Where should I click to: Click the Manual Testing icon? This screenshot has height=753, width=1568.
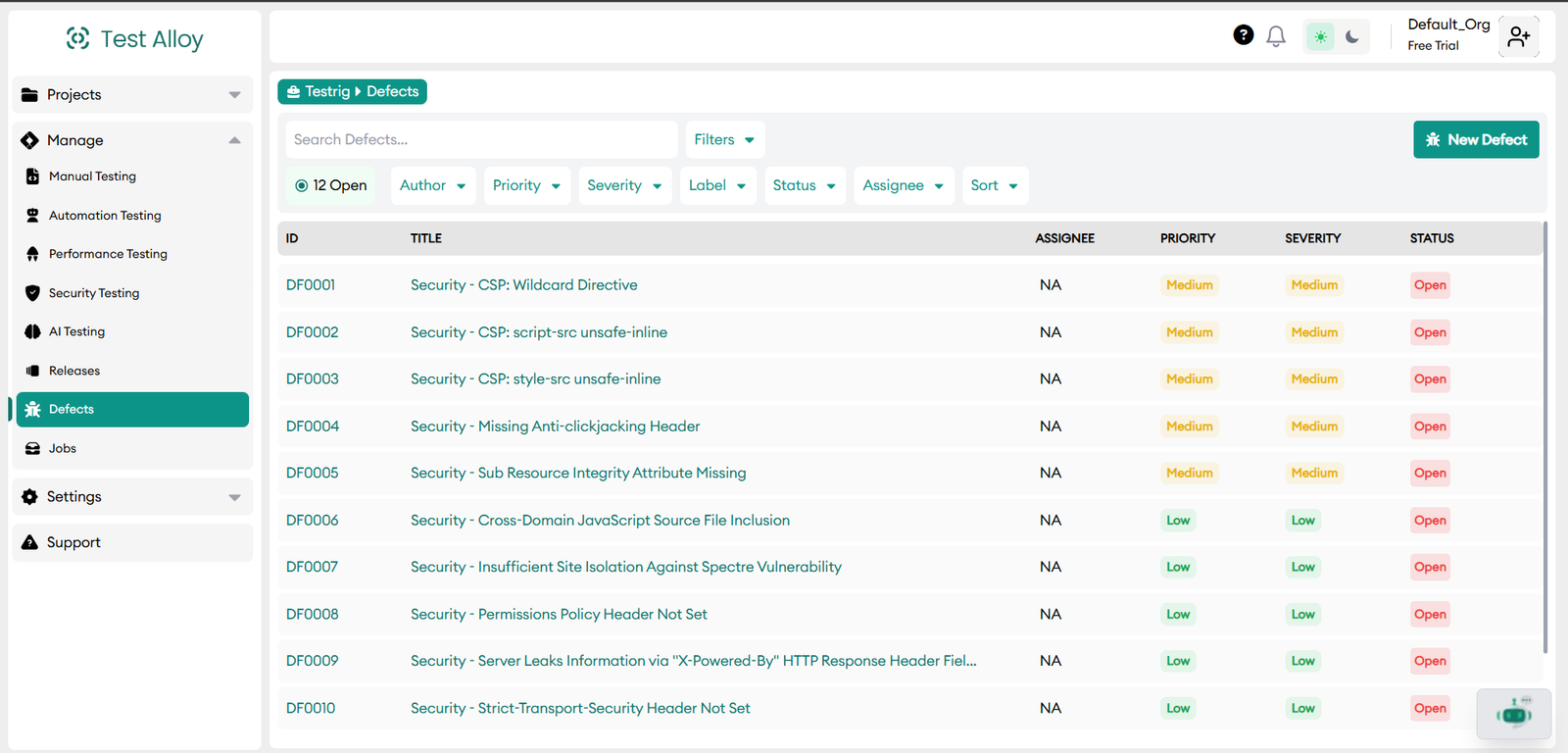click(32, 176)
